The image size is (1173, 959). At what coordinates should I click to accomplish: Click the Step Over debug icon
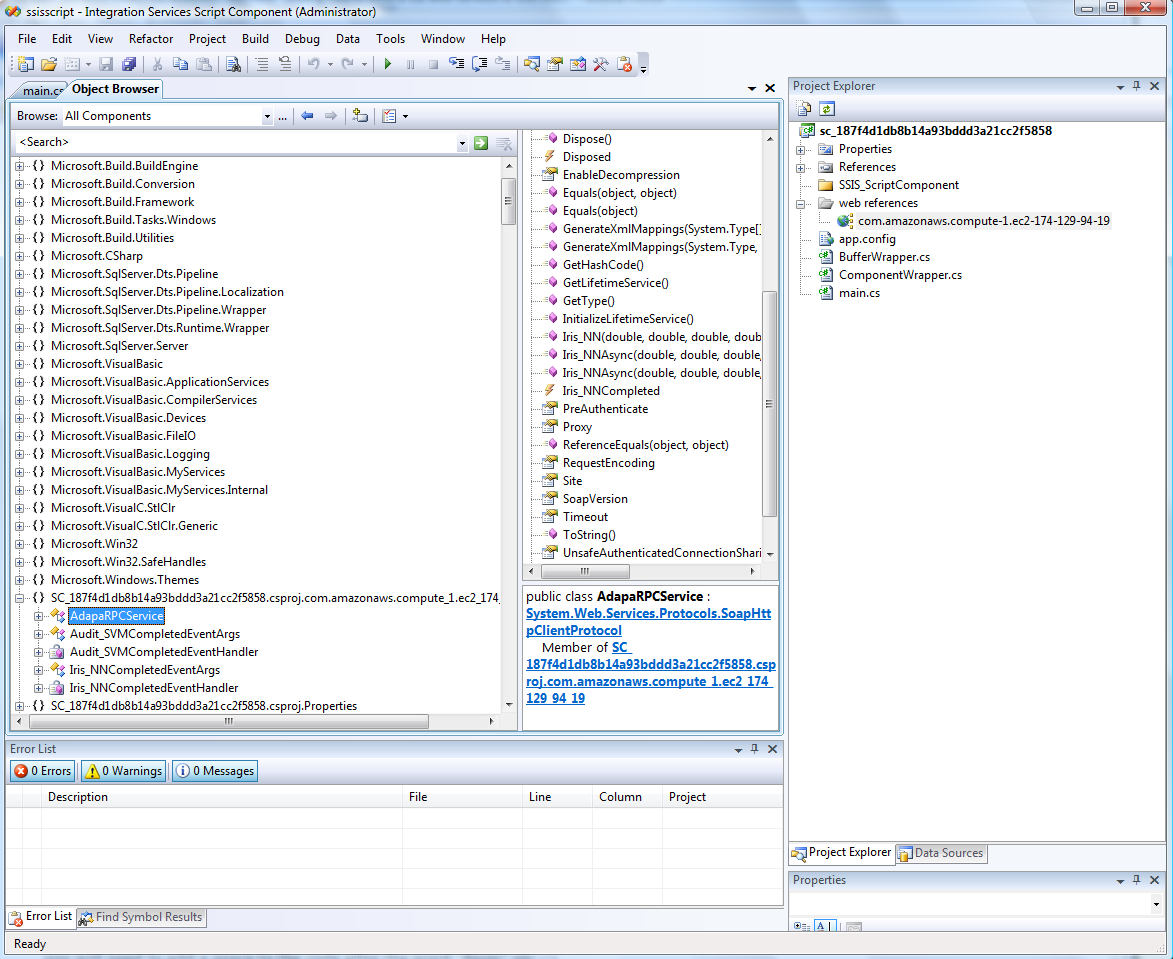[480, 64]
